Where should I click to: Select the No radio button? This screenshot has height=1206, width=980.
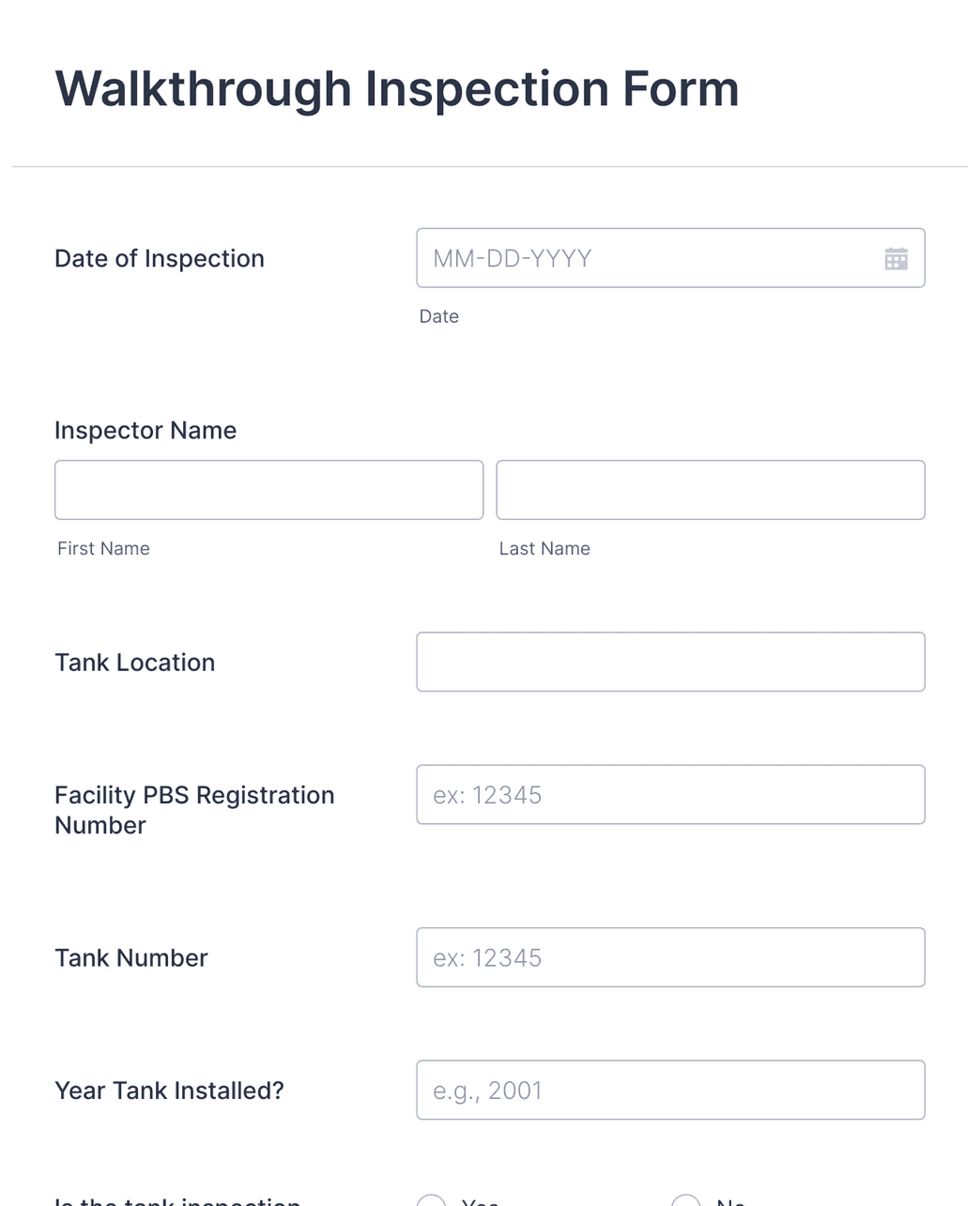pos(686,1202)
